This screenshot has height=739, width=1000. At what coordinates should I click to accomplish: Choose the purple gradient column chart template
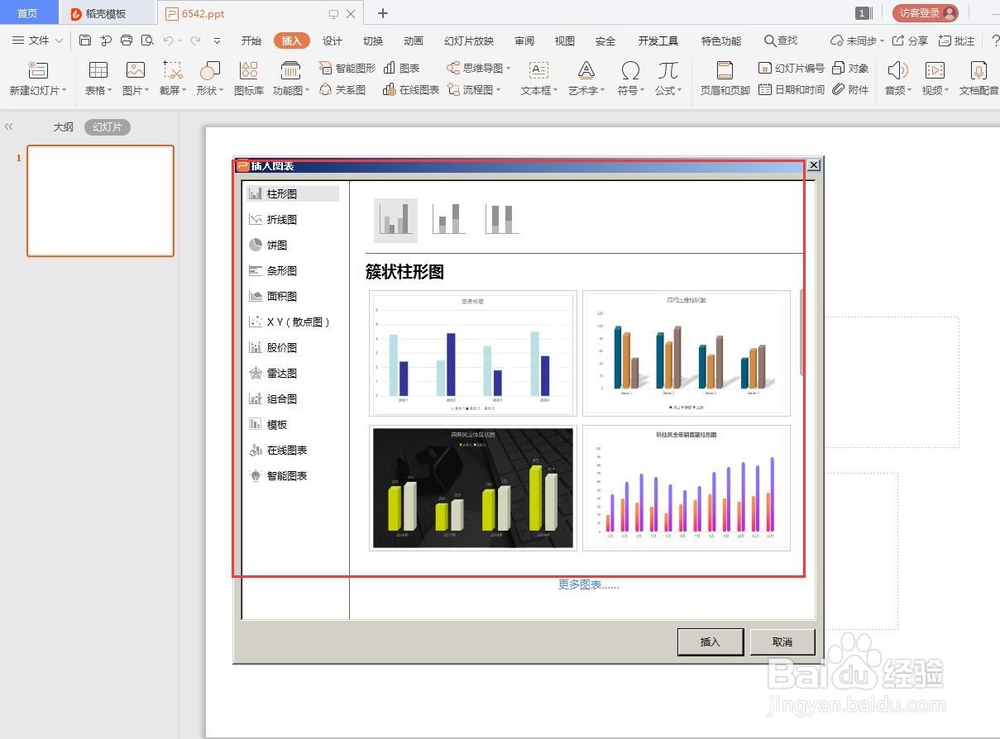686,488
